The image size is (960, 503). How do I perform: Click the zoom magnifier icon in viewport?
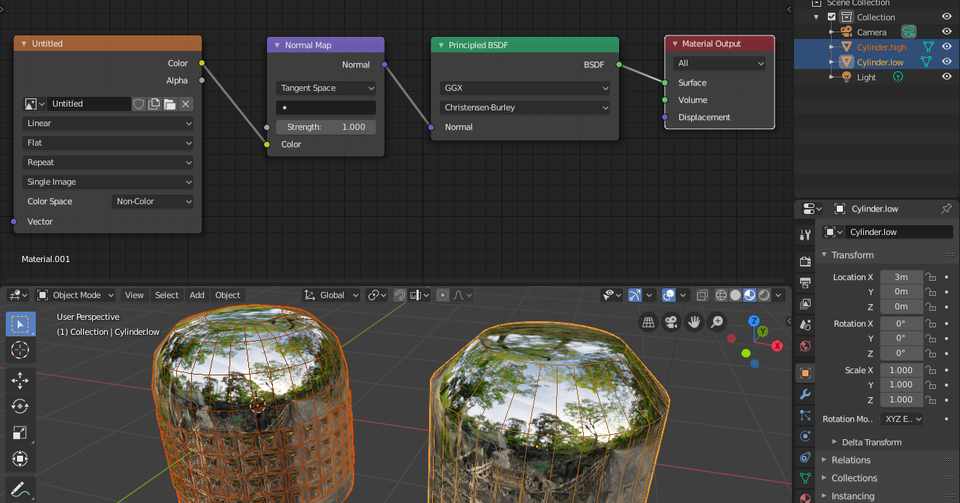click(x=717, y=322)
